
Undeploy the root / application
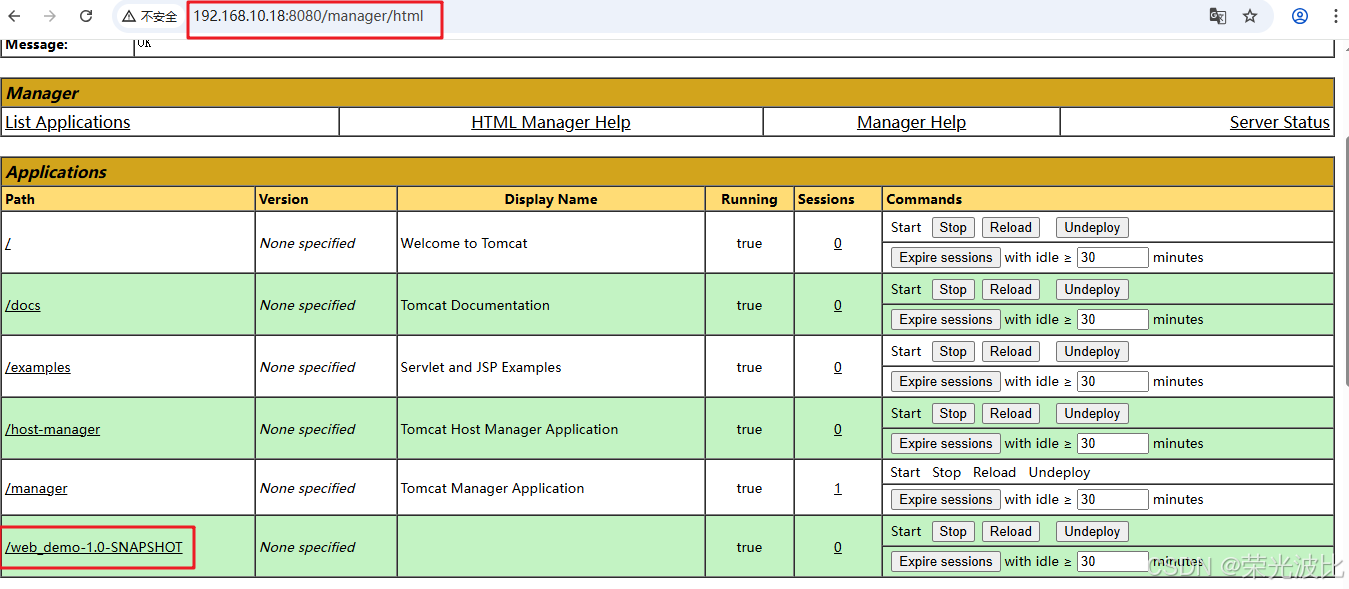tap(1092, 227)
